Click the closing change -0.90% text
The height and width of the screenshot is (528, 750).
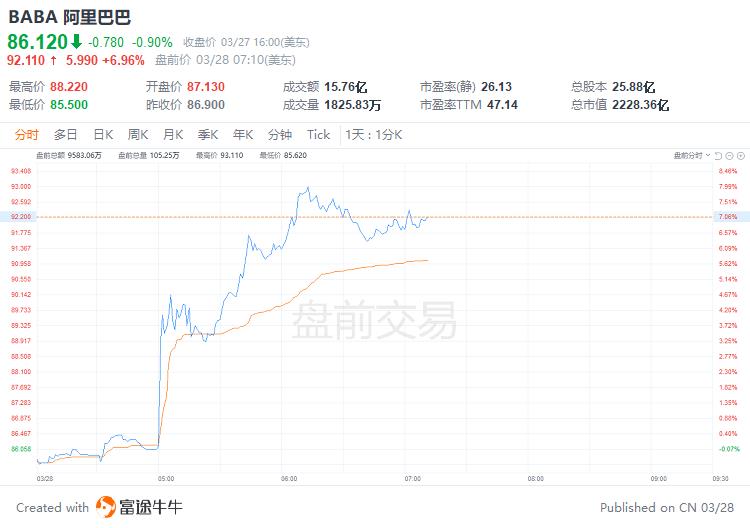pyautogui.click(x=152, y=42)
